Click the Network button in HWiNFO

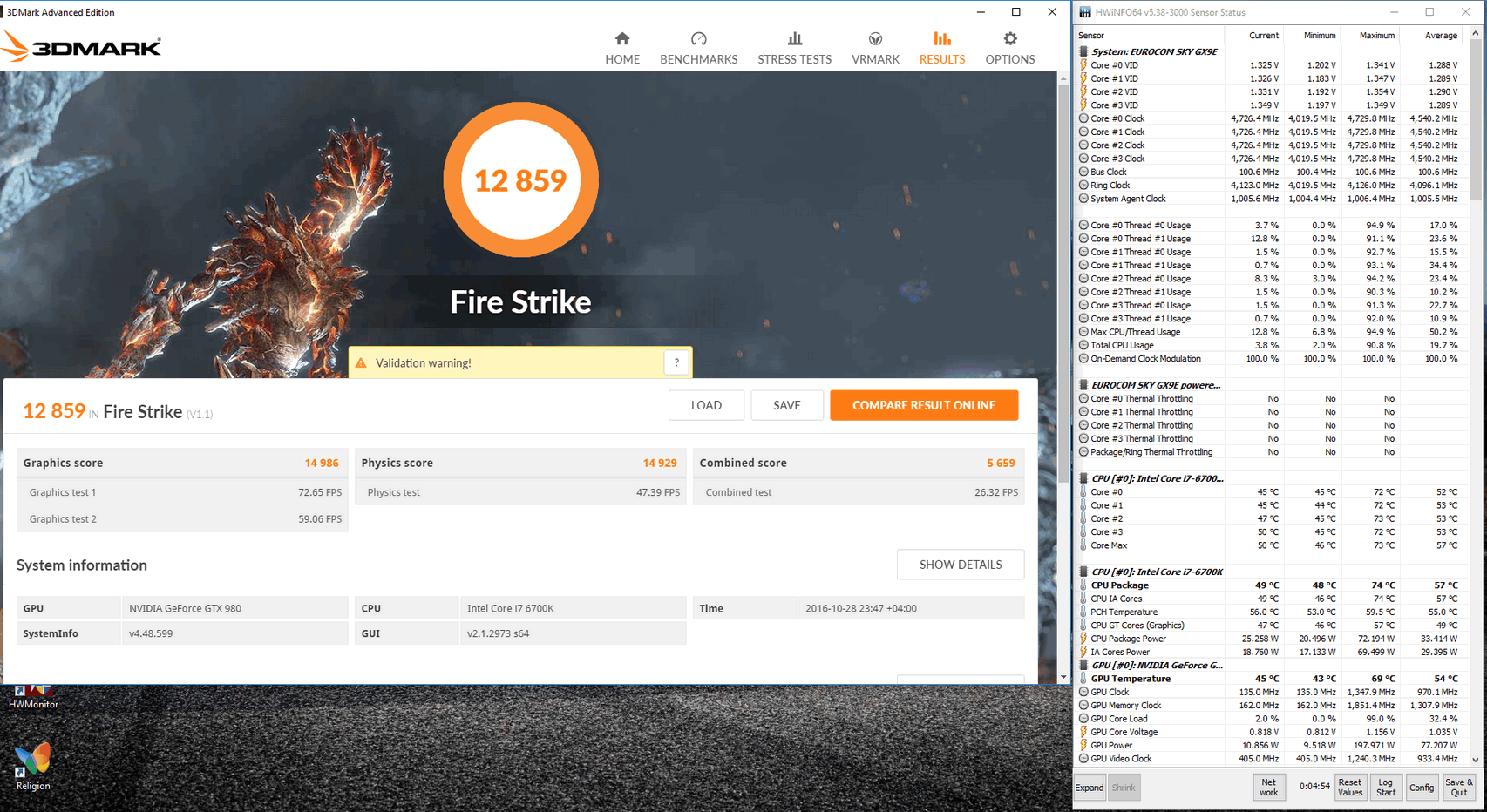coord(1269,788)
